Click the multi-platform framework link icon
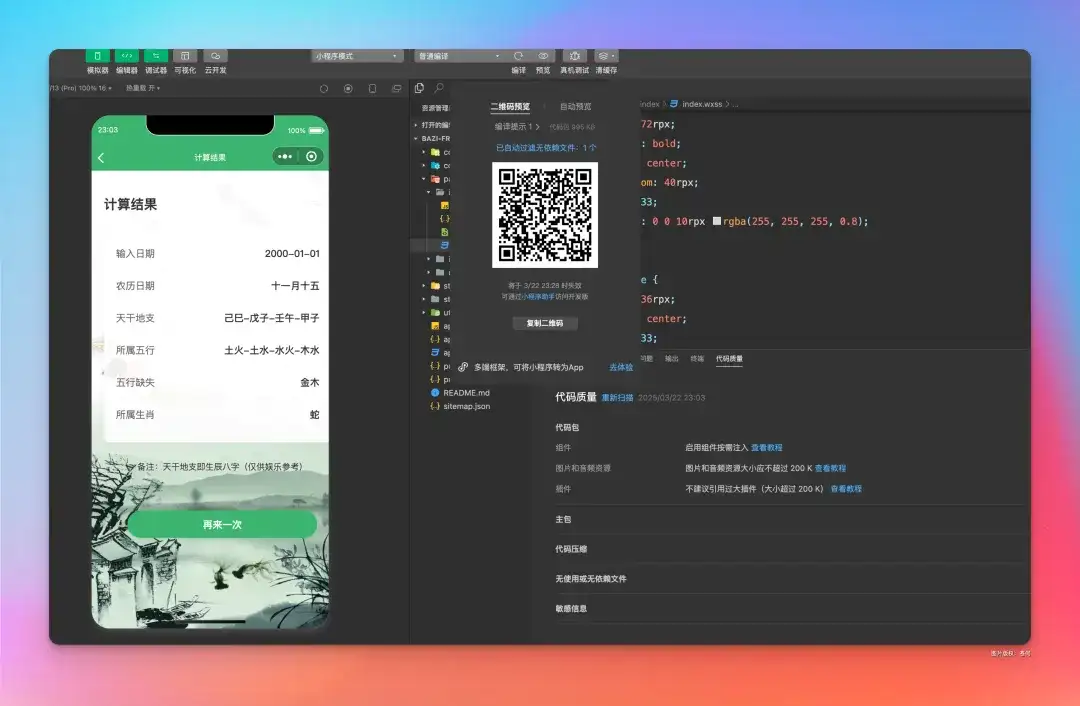 pyautogui.click(x=463, y=367)
